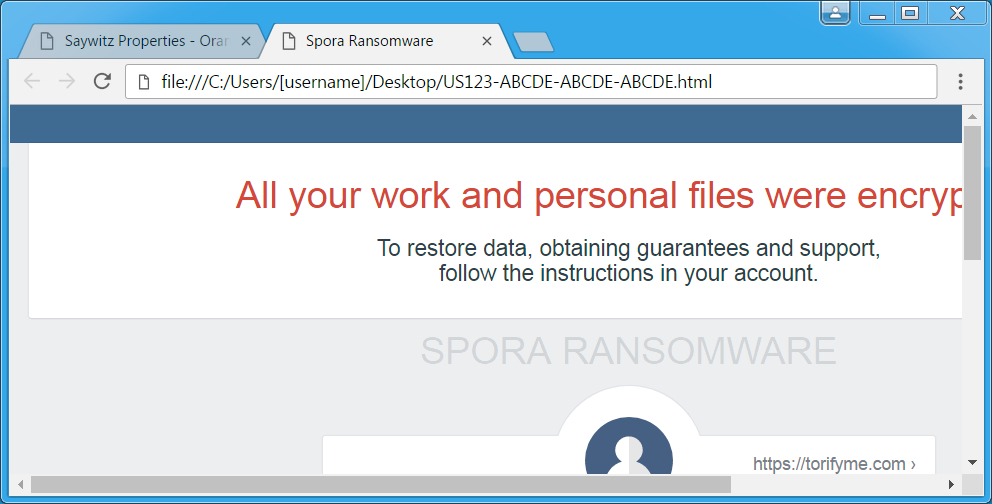The width and height of the screenshot is (992, 504).
Task: Click the vertical scrollbar up arrow
Action: (x=972, y=116)
